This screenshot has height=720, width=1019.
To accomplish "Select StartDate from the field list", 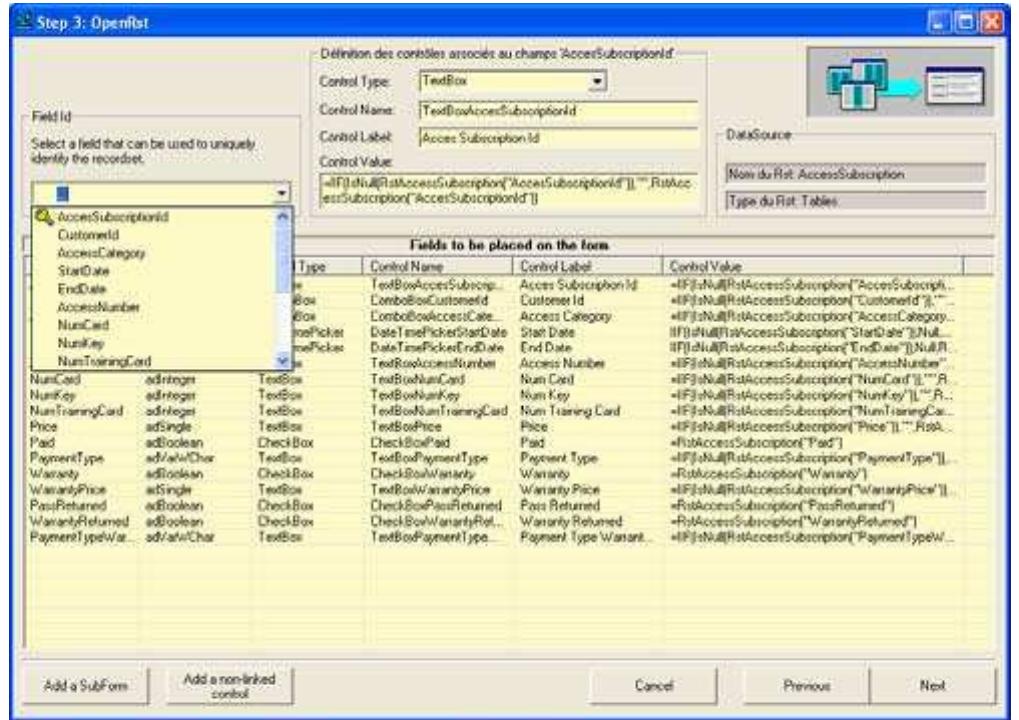I will point(80,272).
